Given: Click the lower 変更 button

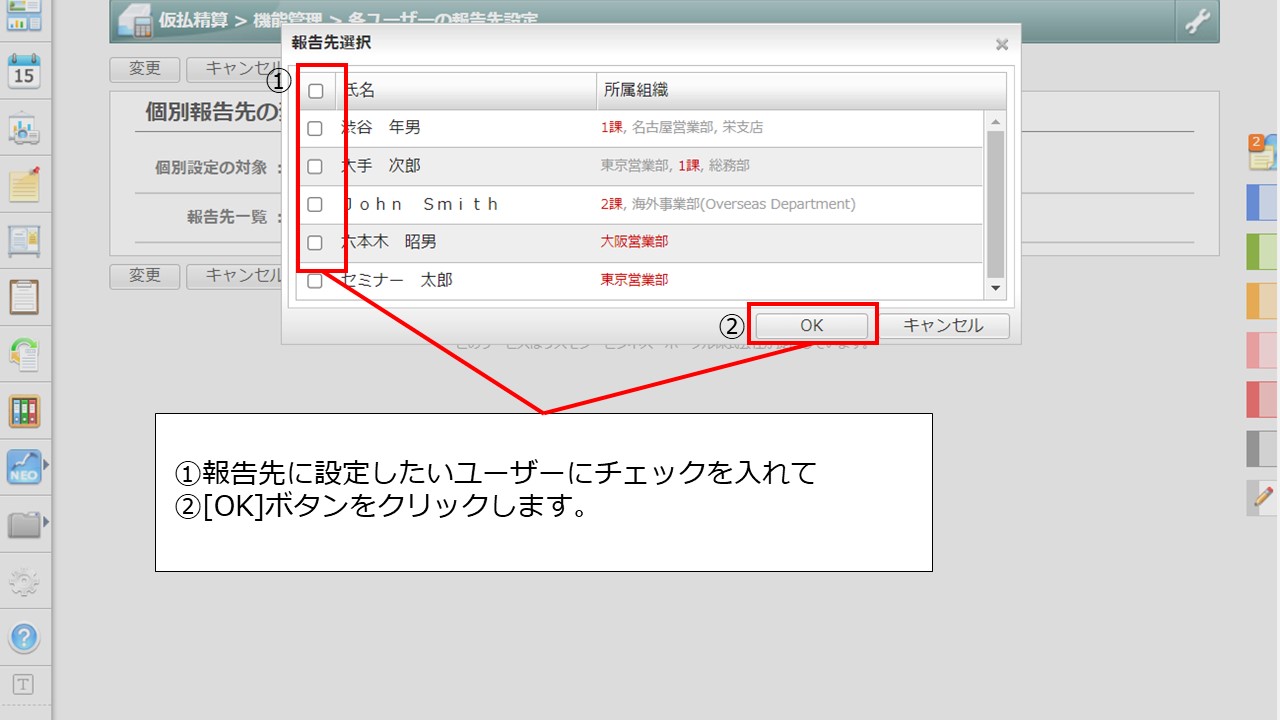Looking at the screenshot, I should tap(145, 276).
